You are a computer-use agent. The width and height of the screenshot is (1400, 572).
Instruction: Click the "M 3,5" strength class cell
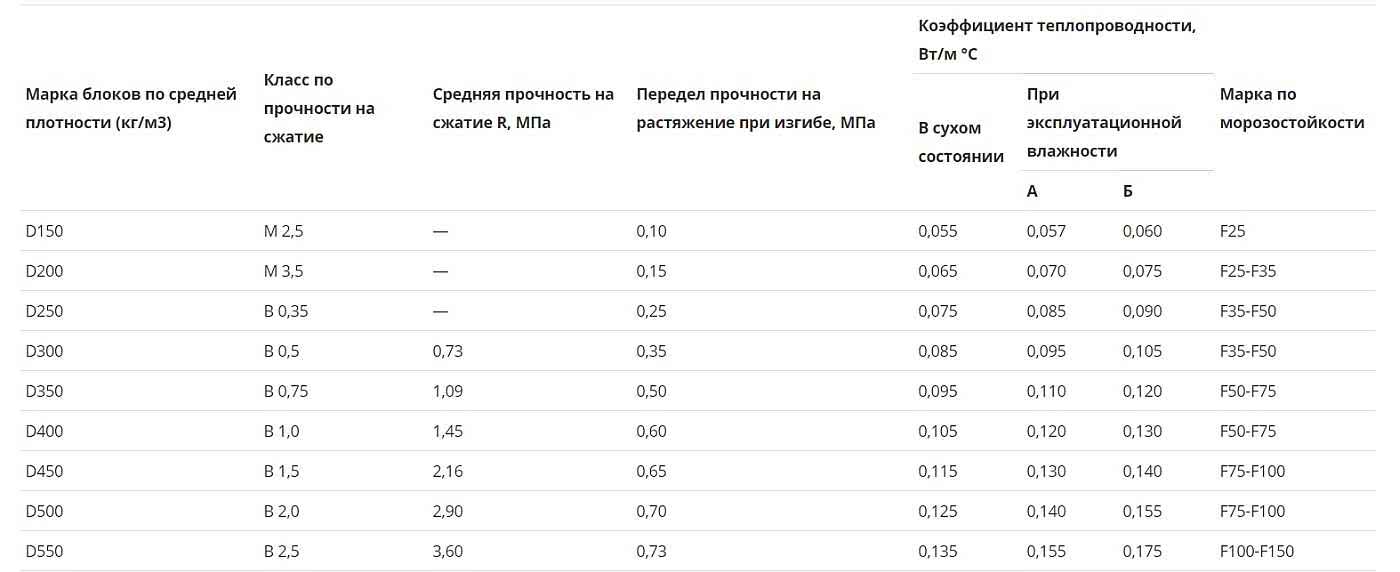[283, 271]
